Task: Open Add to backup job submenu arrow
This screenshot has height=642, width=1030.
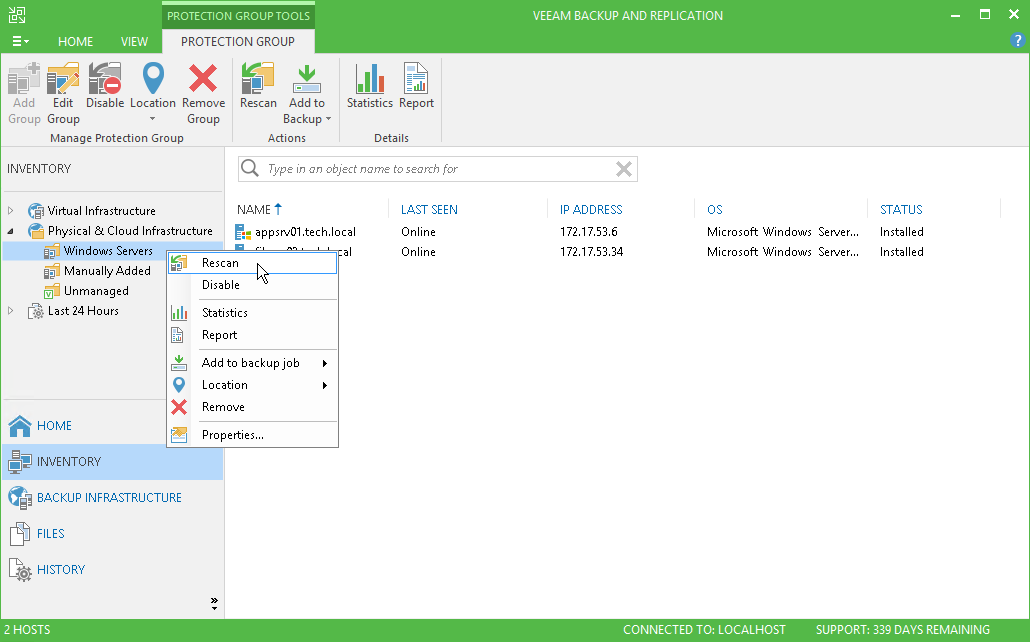Action: coord(325,363)
